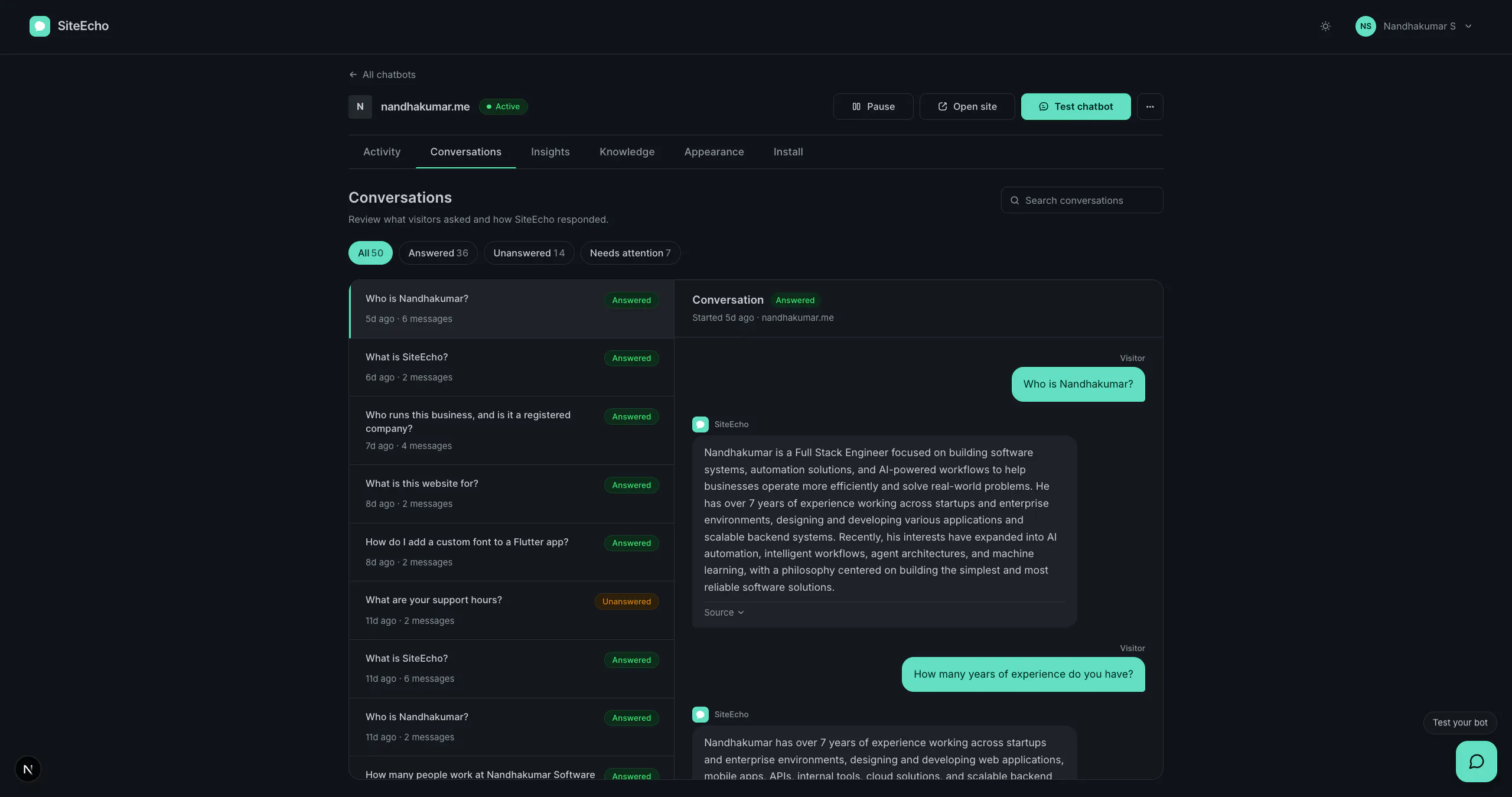Filter by Answered 36 chip

pos(438,253)
